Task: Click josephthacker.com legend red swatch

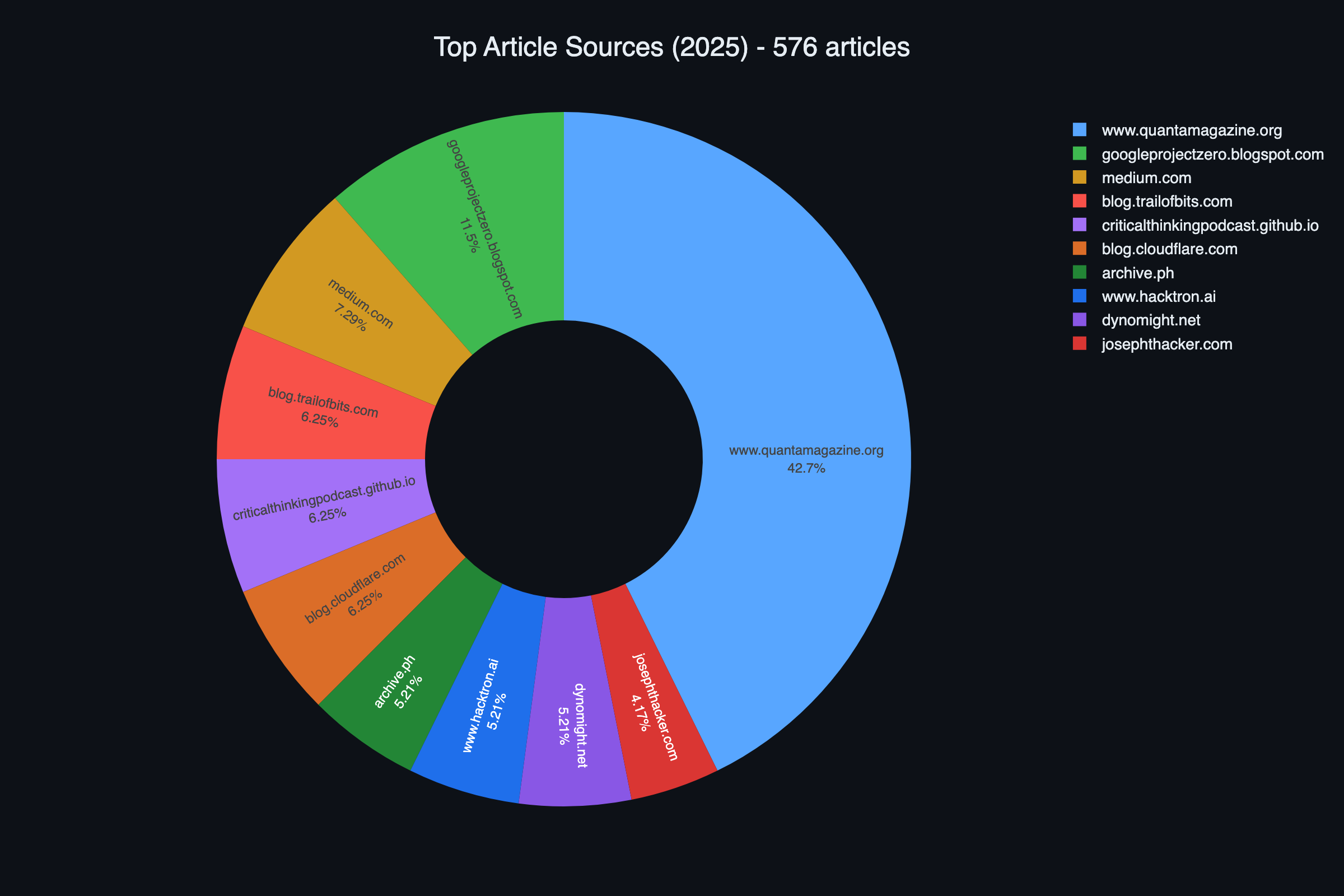Action: (x=1080, y=344)
